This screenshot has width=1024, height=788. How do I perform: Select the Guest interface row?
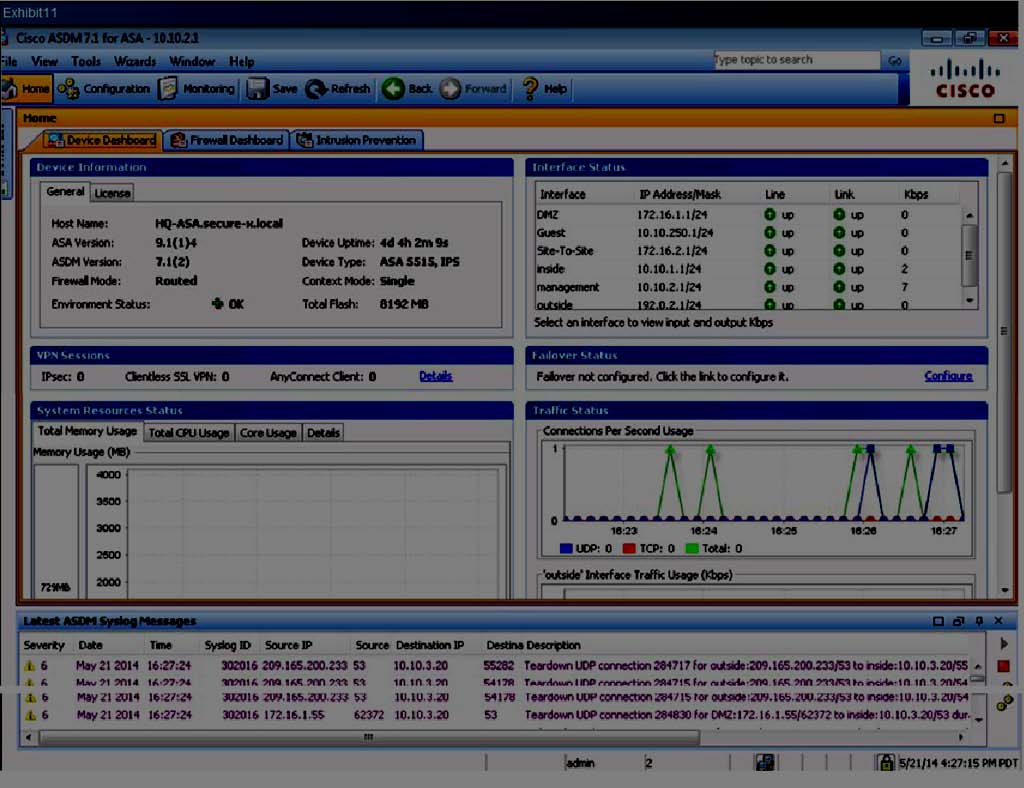click(748, 232)
